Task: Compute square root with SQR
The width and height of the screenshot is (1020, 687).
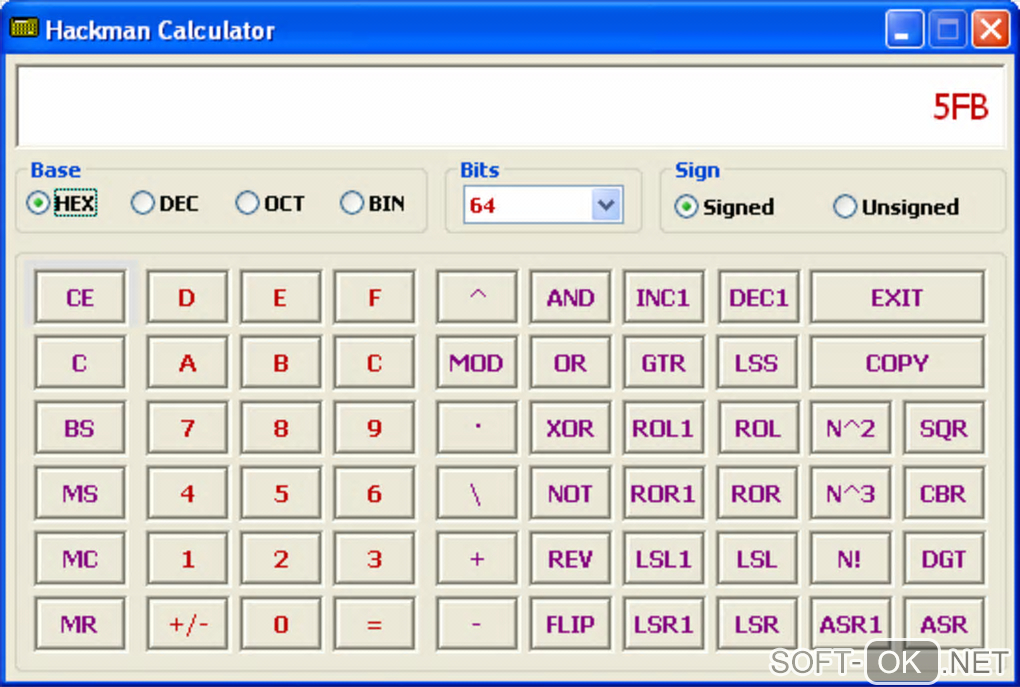Action: click(x=944, y=428)
